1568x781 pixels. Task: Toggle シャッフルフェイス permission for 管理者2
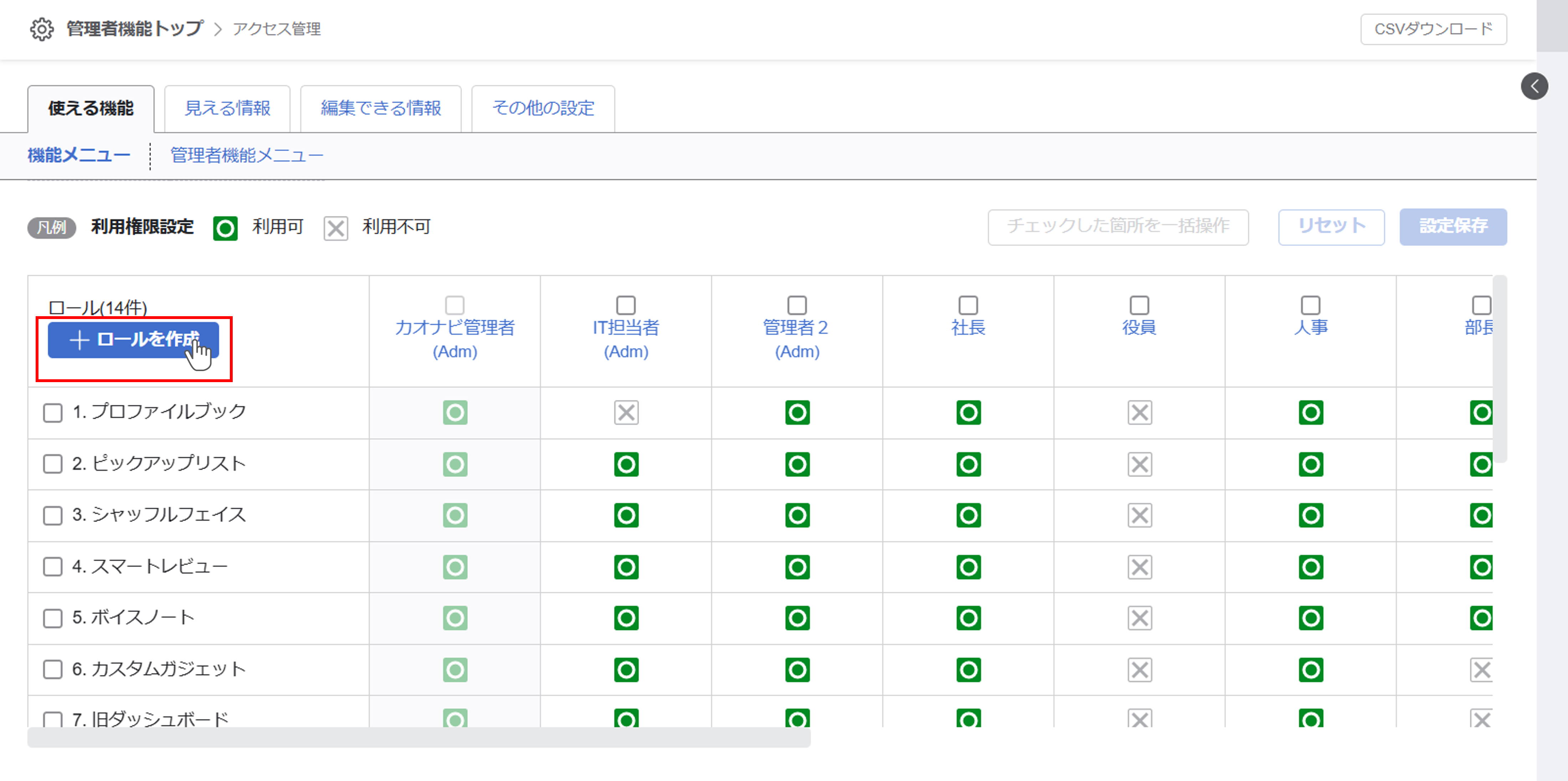798,515
